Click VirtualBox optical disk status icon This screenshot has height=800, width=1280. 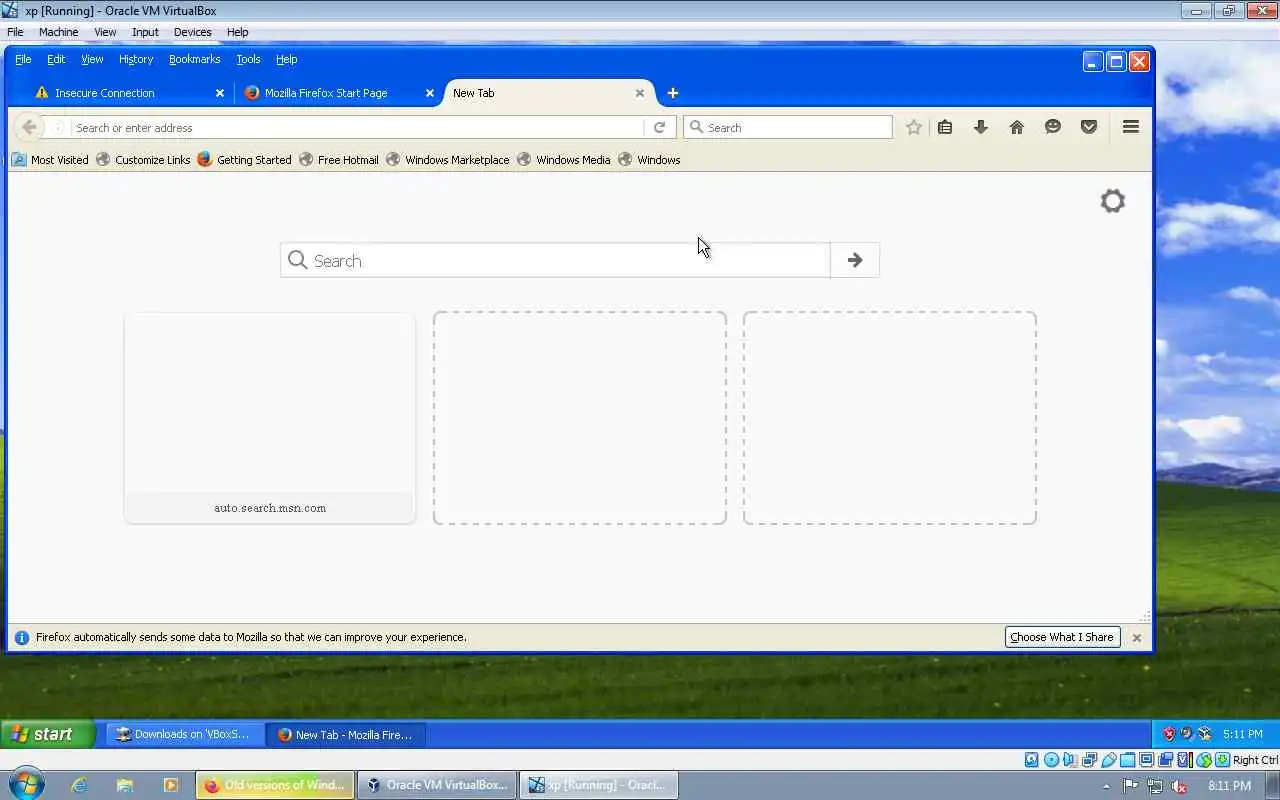click(1051, 760)
